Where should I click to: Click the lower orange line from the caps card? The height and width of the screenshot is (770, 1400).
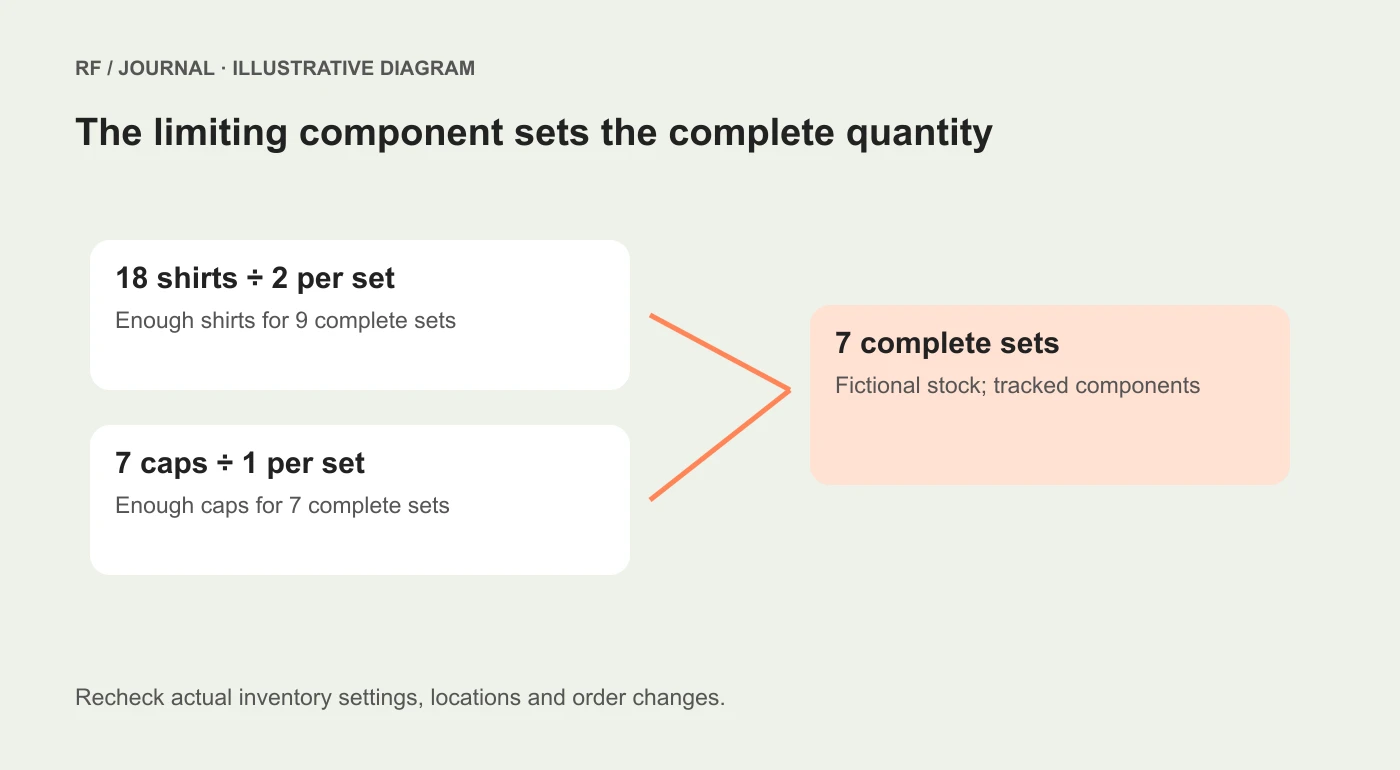pos(720,445)
